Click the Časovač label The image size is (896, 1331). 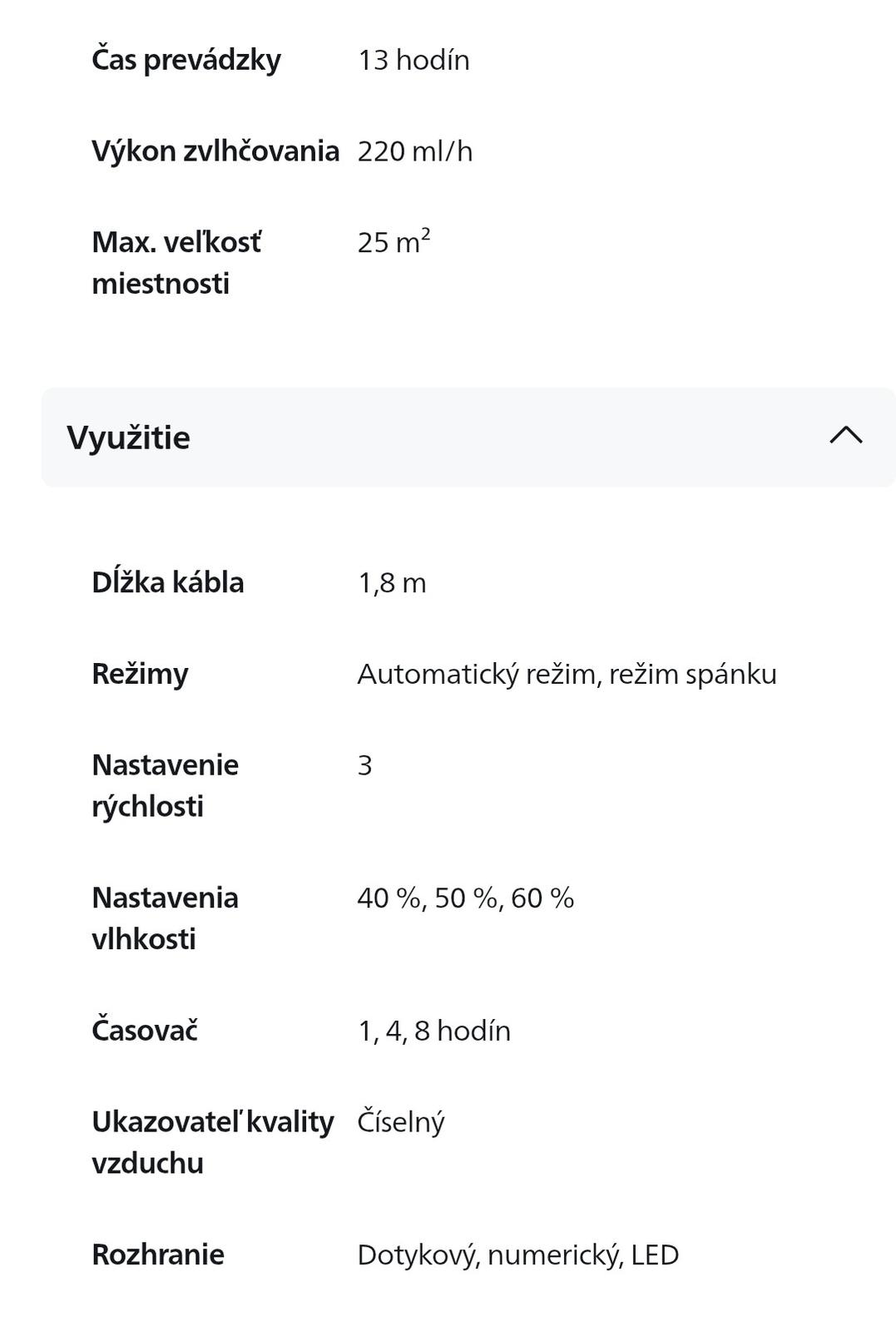tap(145, 1031)
